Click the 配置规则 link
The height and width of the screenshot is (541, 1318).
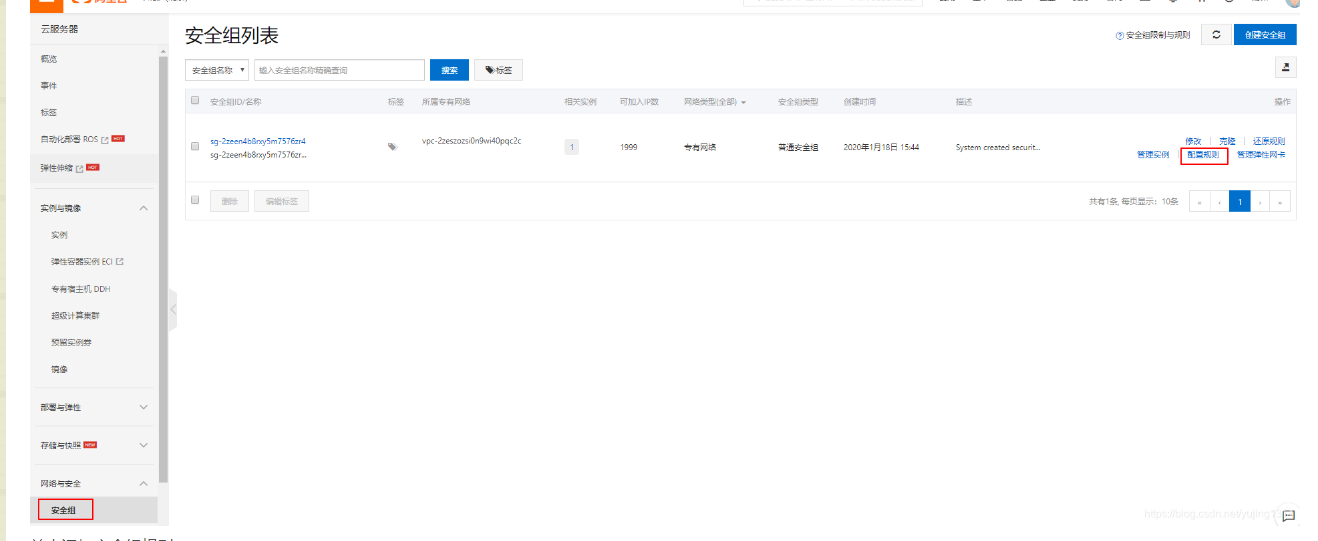[x=1203, y=155]
